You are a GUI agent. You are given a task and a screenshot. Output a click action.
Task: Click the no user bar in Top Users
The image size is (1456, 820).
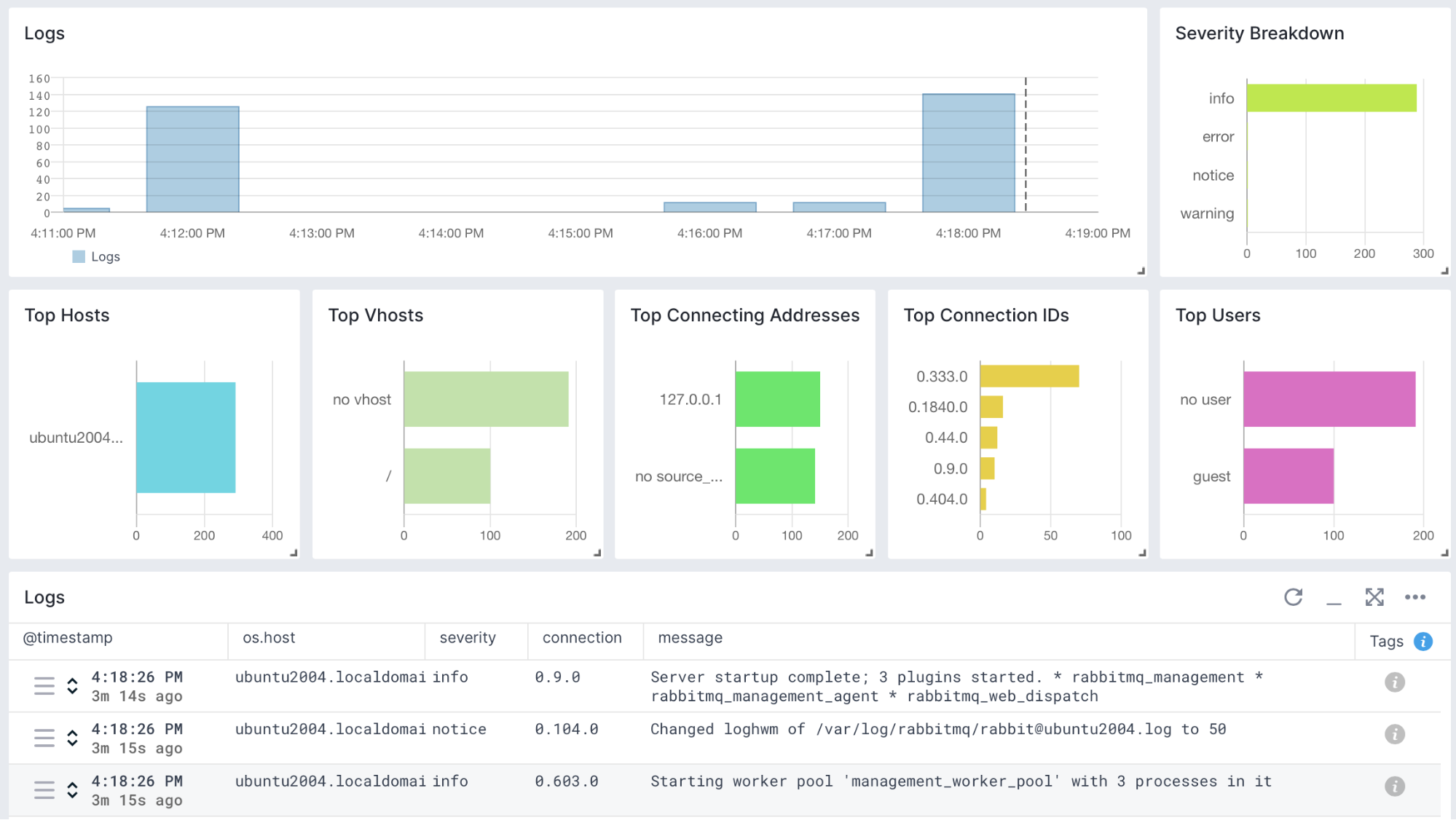[1329, 399]
